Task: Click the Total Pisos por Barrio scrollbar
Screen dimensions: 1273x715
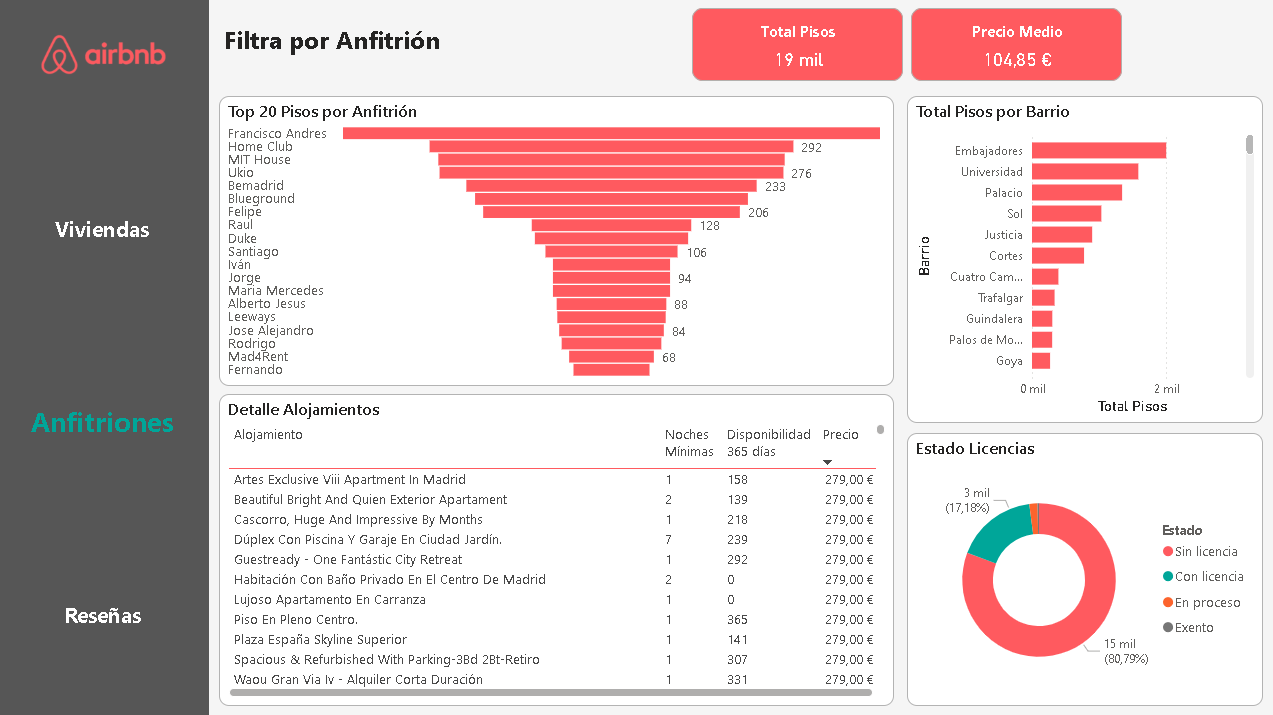Action: [x=1249, y=146]
